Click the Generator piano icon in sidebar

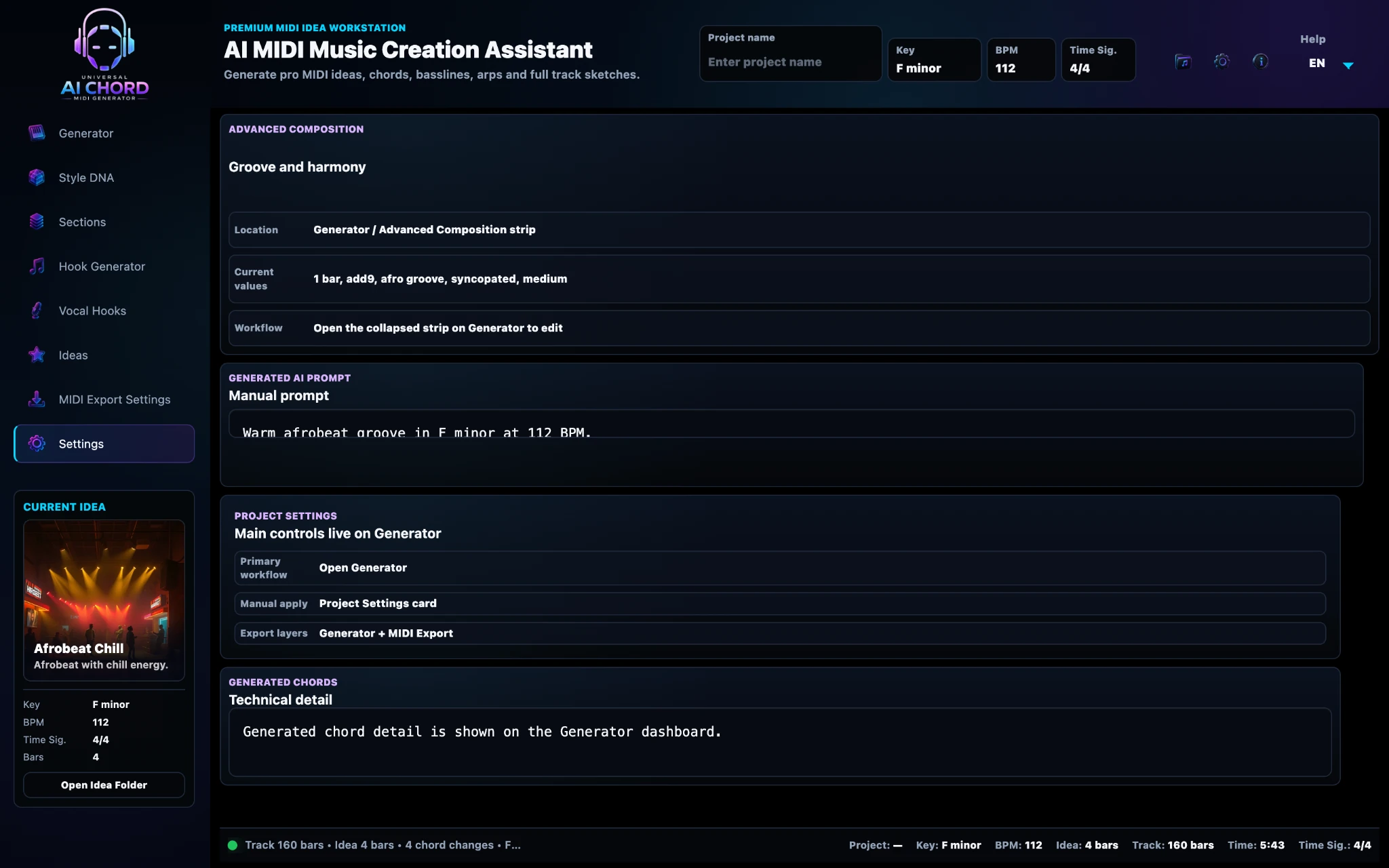coord(37,133)
